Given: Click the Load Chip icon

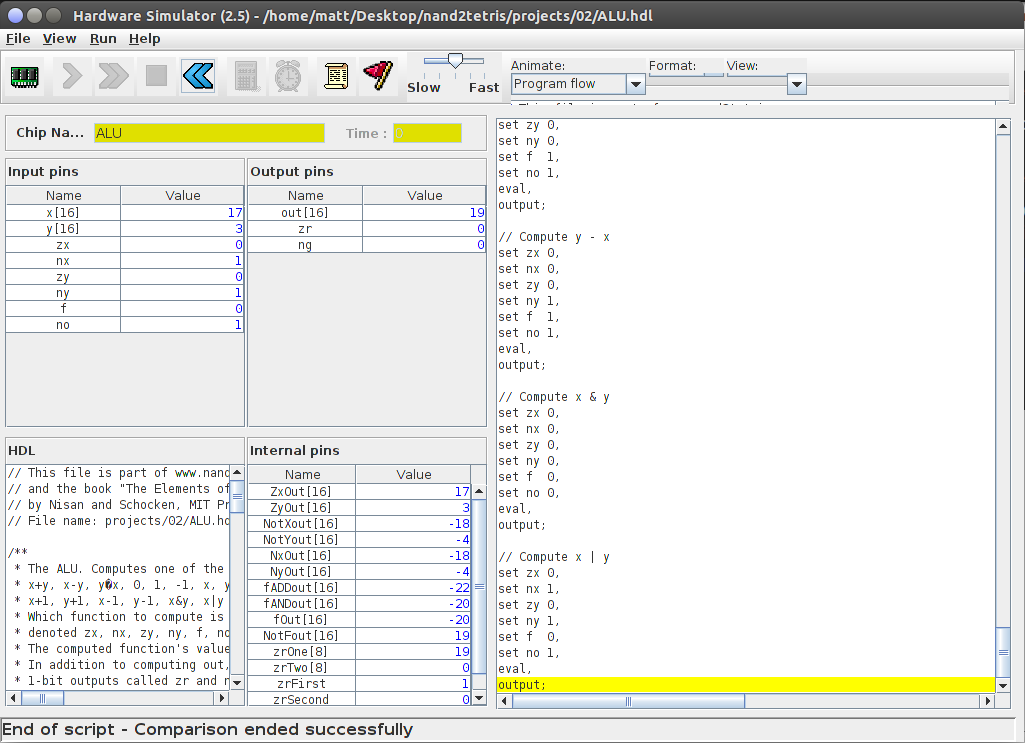Looking at the screenshot, I should point(26,75).
